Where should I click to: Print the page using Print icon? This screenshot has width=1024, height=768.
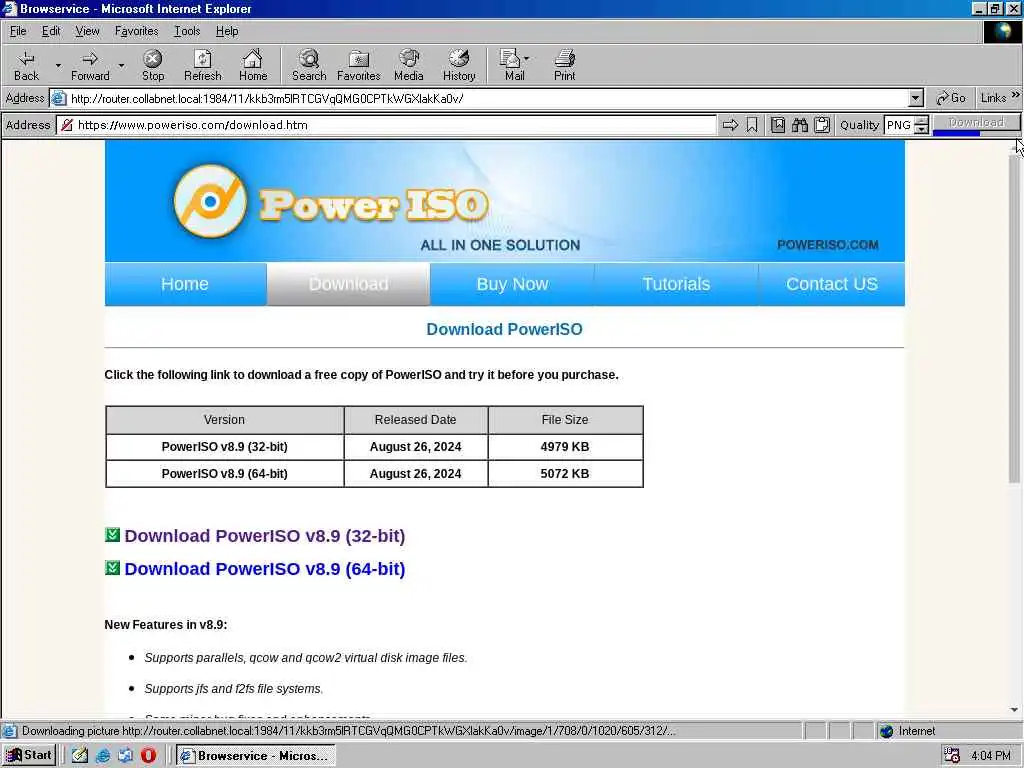564,65
